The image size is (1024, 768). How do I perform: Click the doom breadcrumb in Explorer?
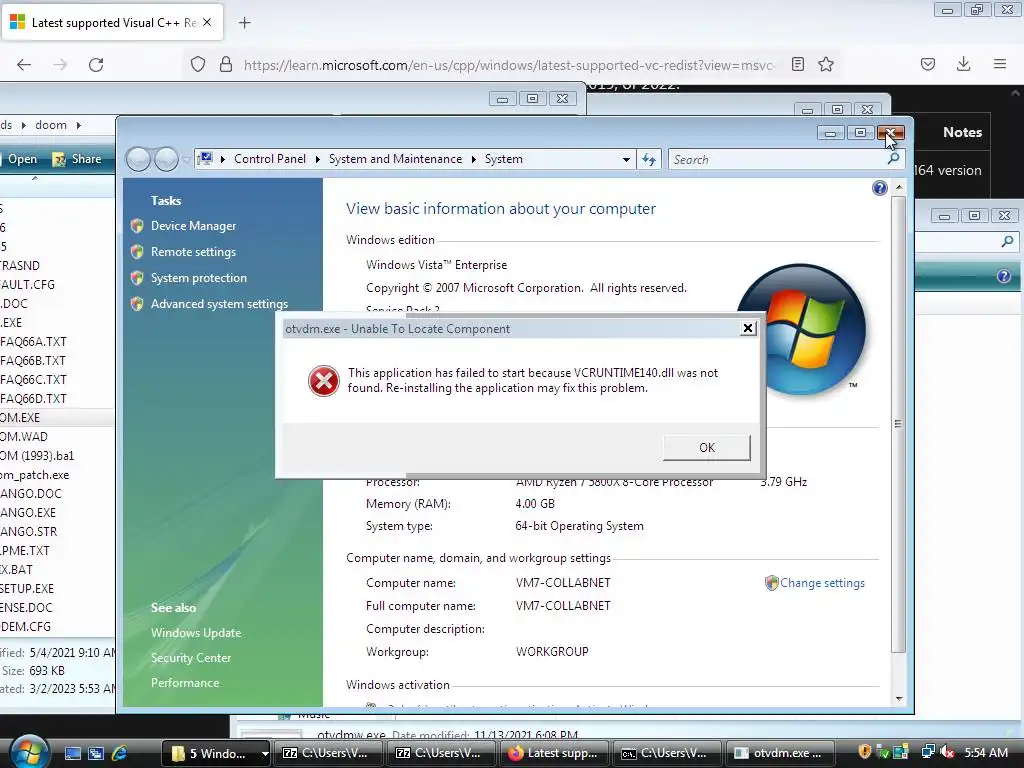pos(51,125)
